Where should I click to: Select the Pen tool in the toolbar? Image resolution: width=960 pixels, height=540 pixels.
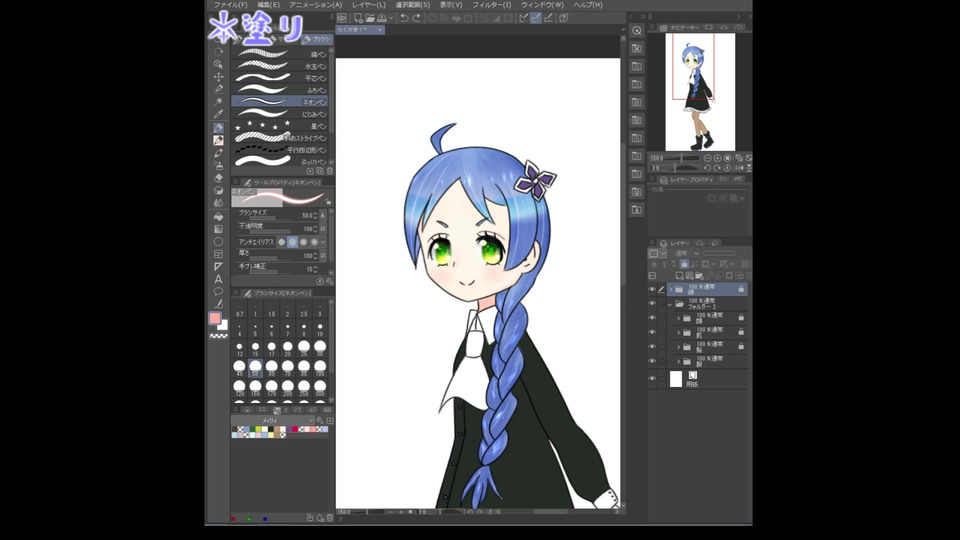coord(218,127)
